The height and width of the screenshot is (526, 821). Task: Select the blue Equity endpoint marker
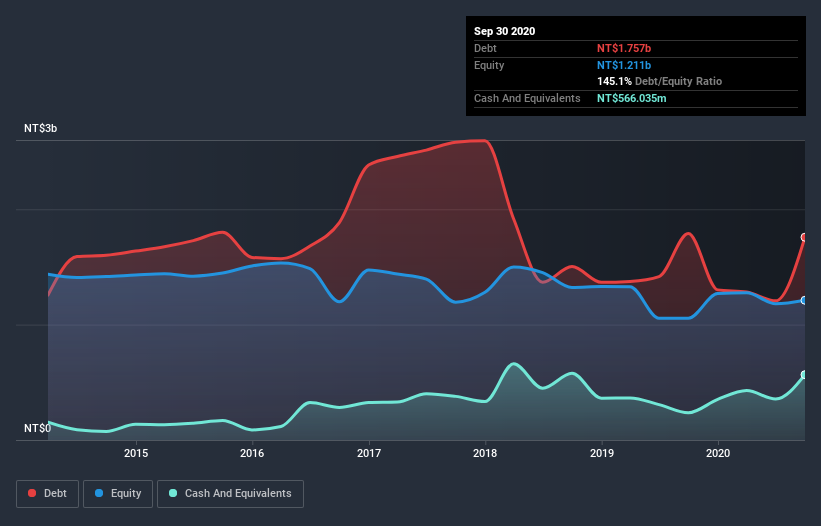coord(804,300)
